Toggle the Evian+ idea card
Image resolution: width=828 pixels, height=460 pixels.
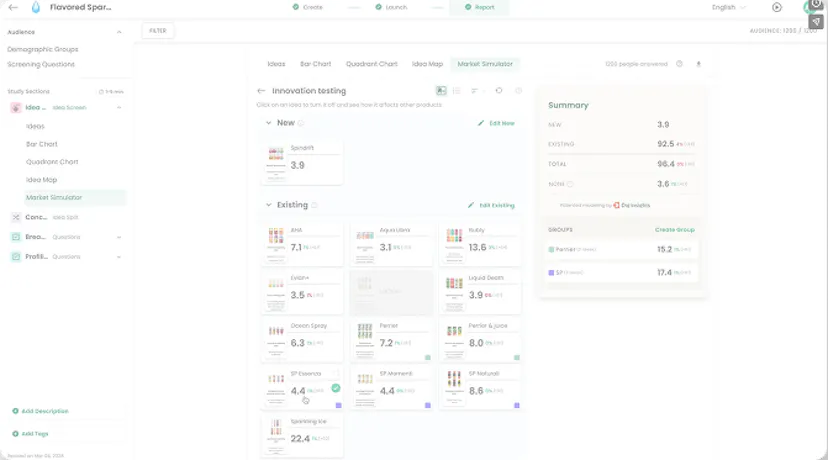(302, 292)
